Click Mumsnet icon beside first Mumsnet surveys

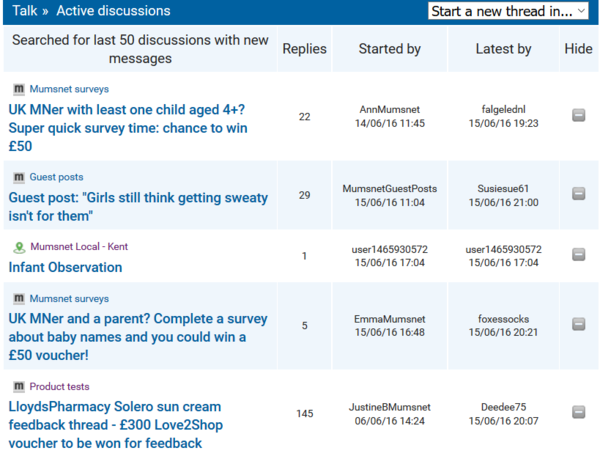[19, 90]
